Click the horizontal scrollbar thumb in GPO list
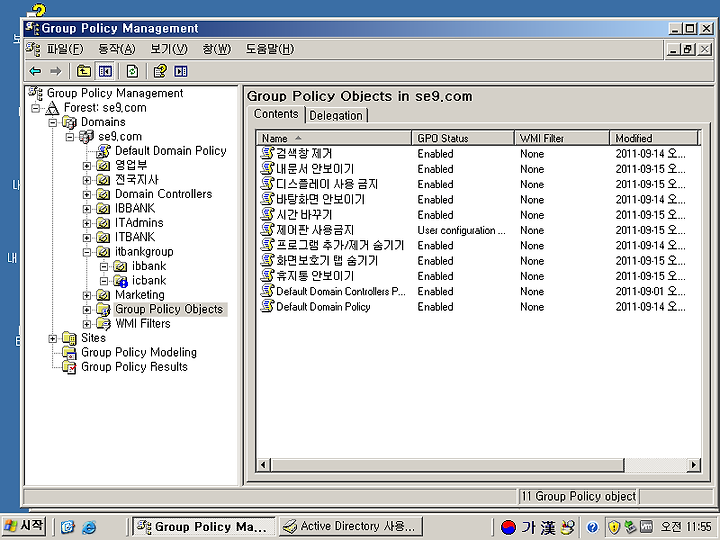Image resolution: width=720 pixels, height=540 pixels. 447,465
